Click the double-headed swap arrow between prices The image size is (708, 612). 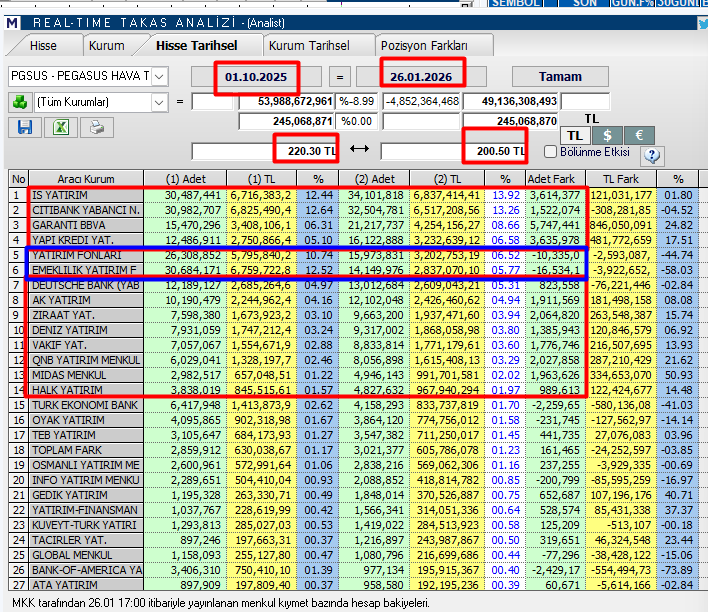click(359, 149)
